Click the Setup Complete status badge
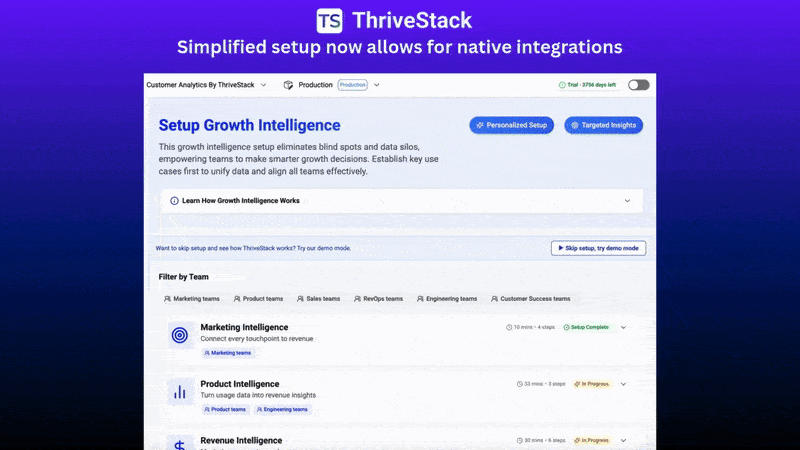Screen dimensions: 800x450 [586, 328]
